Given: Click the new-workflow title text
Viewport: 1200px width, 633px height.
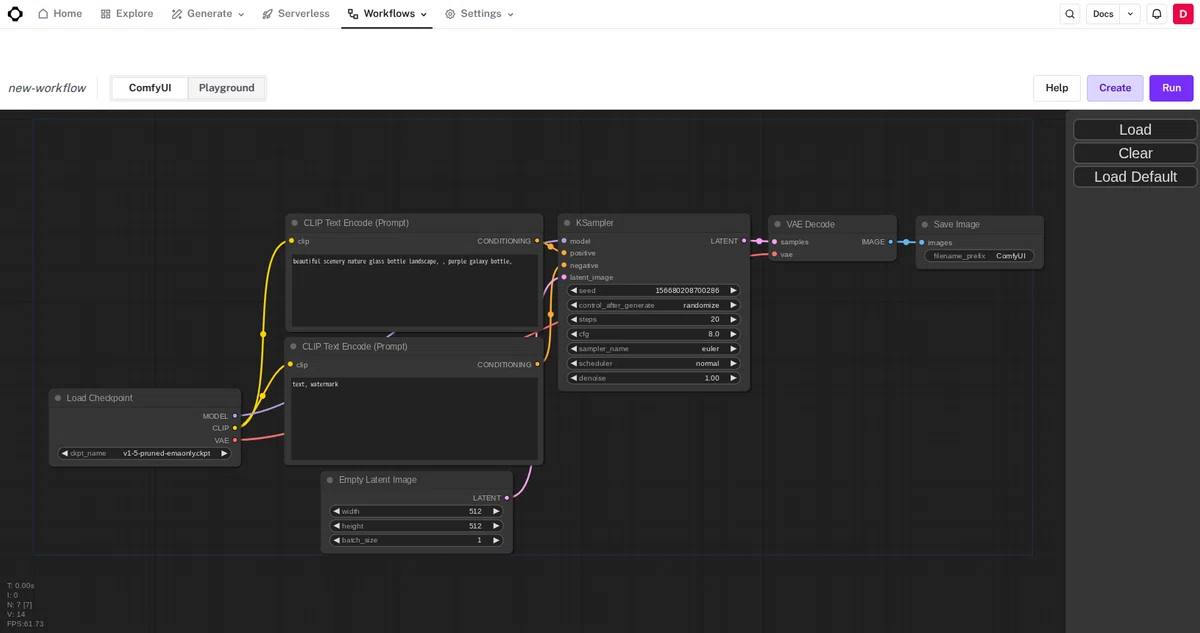Looking at the screenshot, I should click(x=47, y=88).
